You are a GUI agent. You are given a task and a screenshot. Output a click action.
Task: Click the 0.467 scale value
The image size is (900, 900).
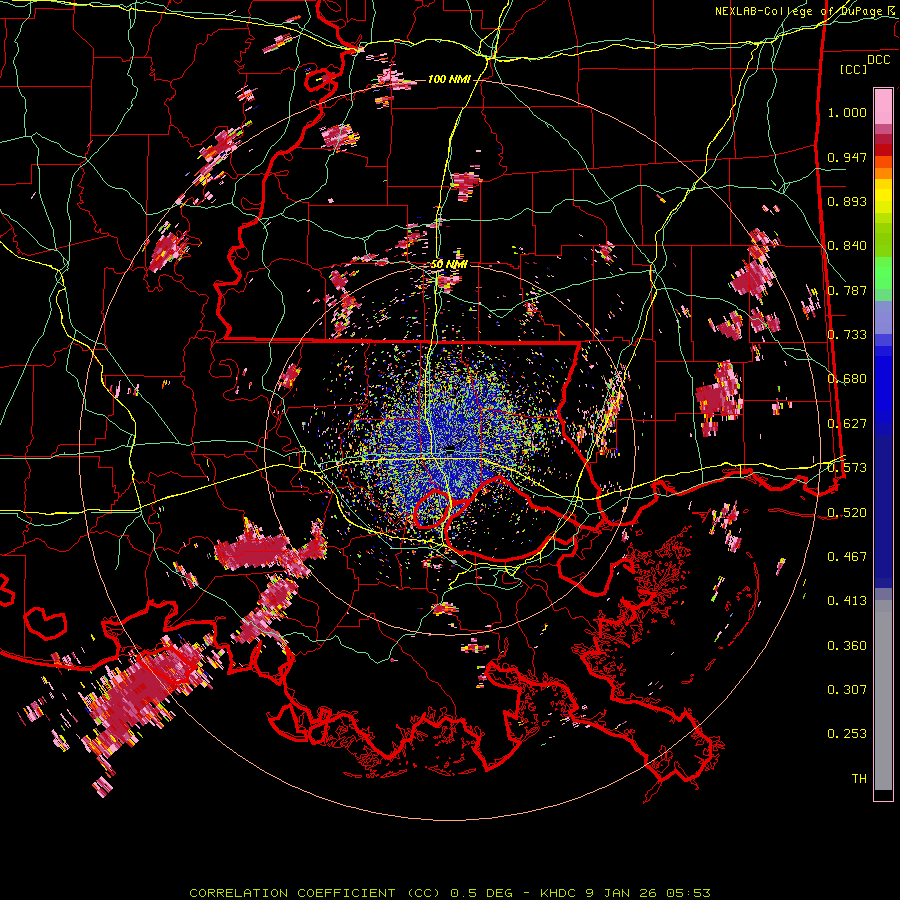pyautogui.click(x=847, y=557)
